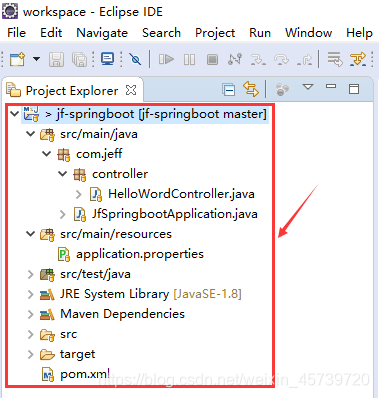Open the Window menu

pyautogui.click(x=308, y=33)
